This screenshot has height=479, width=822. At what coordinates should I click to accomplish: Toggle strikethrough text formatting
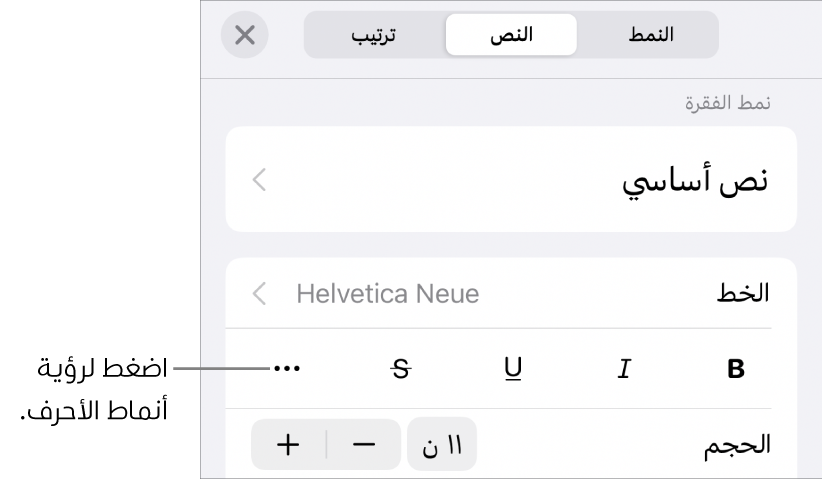[x=401, y=369]
